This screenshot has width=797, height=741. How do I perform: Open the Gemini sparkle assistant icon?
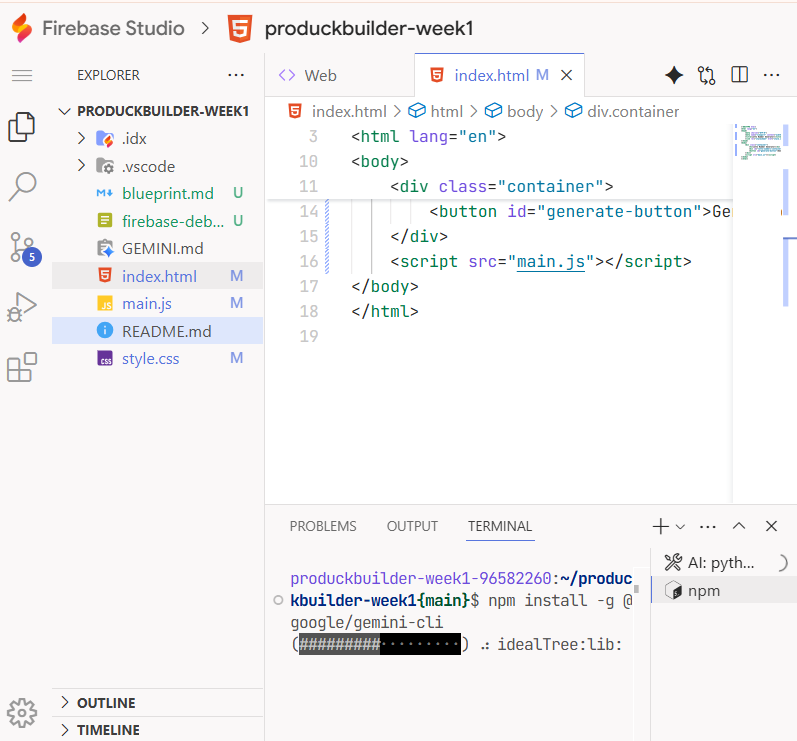(x=674, y=76)
